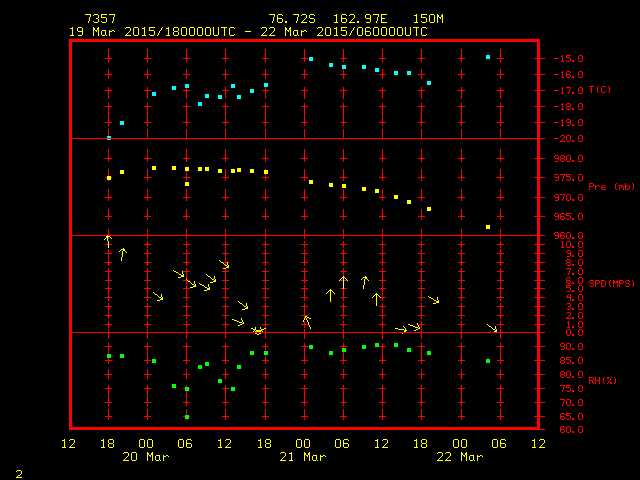Select the latitude text 76.72S
640x480 pixels.
(288, 19)
